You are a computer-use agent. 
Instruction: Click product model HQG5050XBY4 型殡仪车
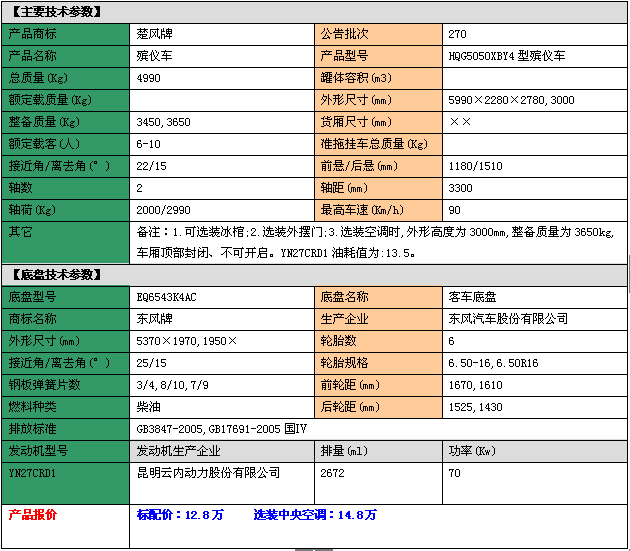[x=507, y=56]
